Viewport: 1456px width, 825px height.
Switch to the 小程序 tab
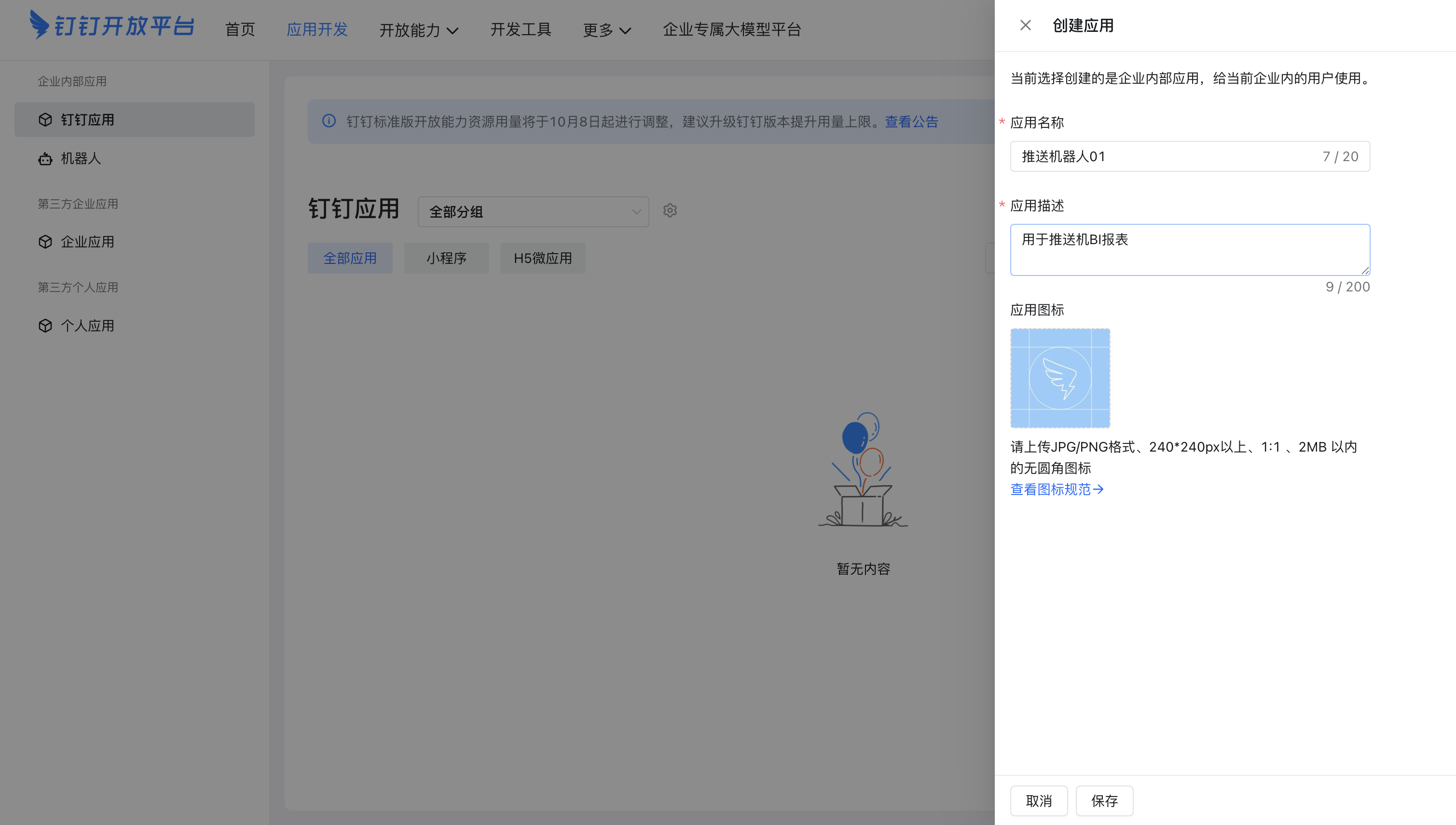point(446,259)
